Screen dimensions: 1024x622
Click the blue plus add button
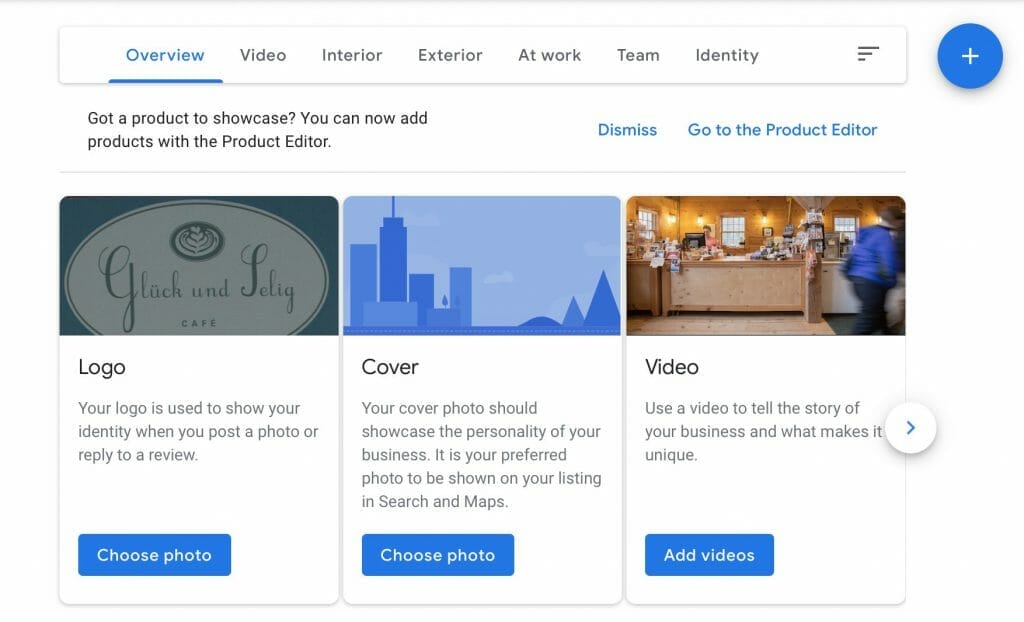[969, 56]
